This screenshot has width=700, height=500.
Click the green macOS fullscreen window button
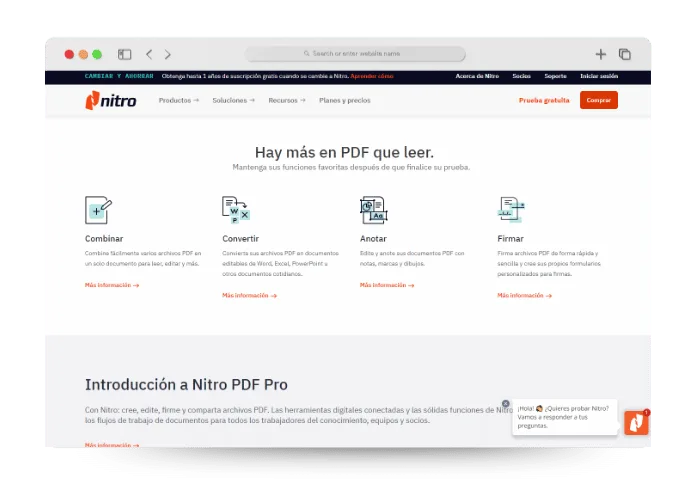pos(97,54)
